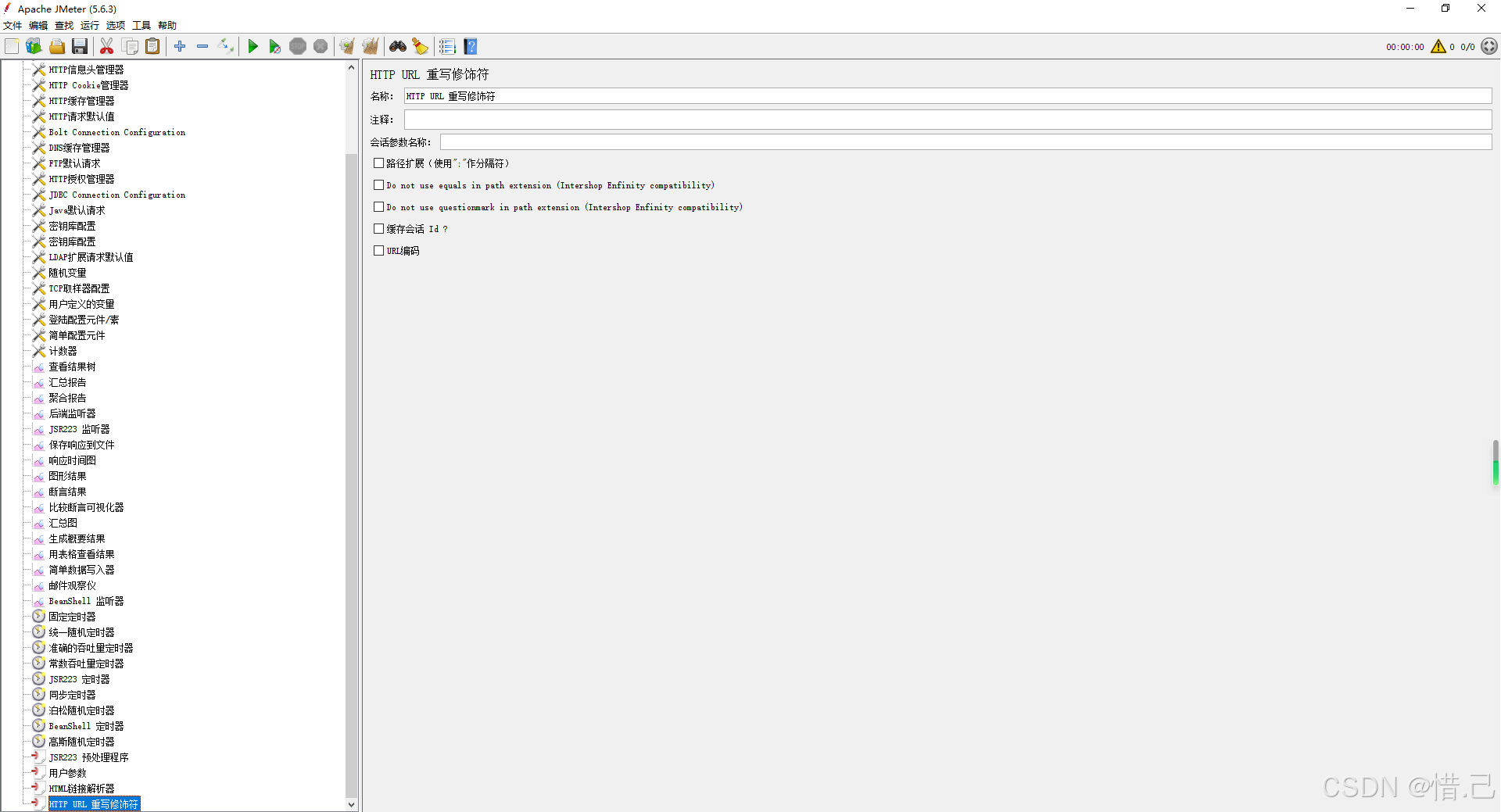Viewport: 1501px width, 812px height.
Task: Open Search with binoculars icon
Action: point(398,47)
